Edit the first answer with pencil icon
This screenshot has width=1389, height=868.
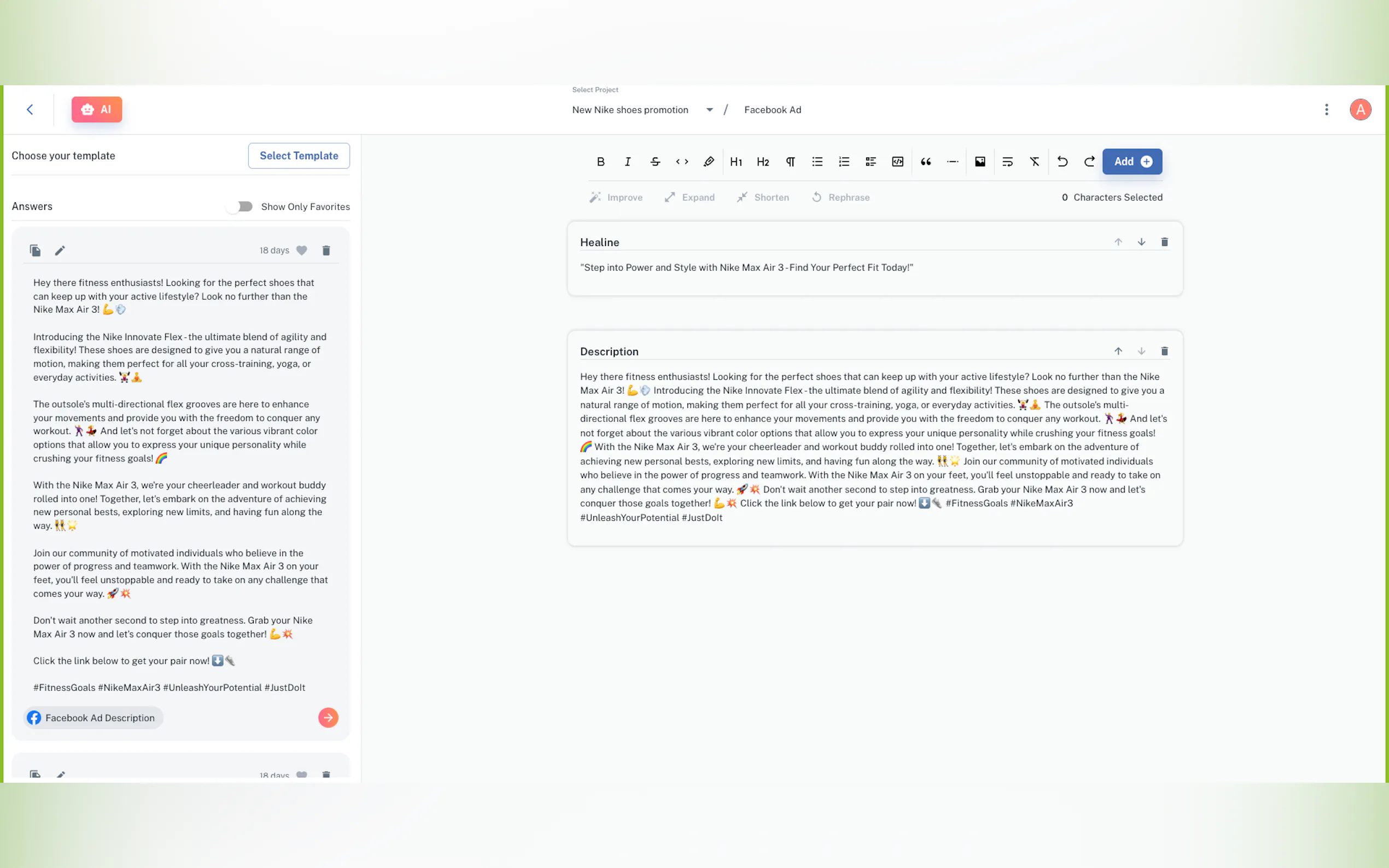pyautogui.click(x=60, y=250)
